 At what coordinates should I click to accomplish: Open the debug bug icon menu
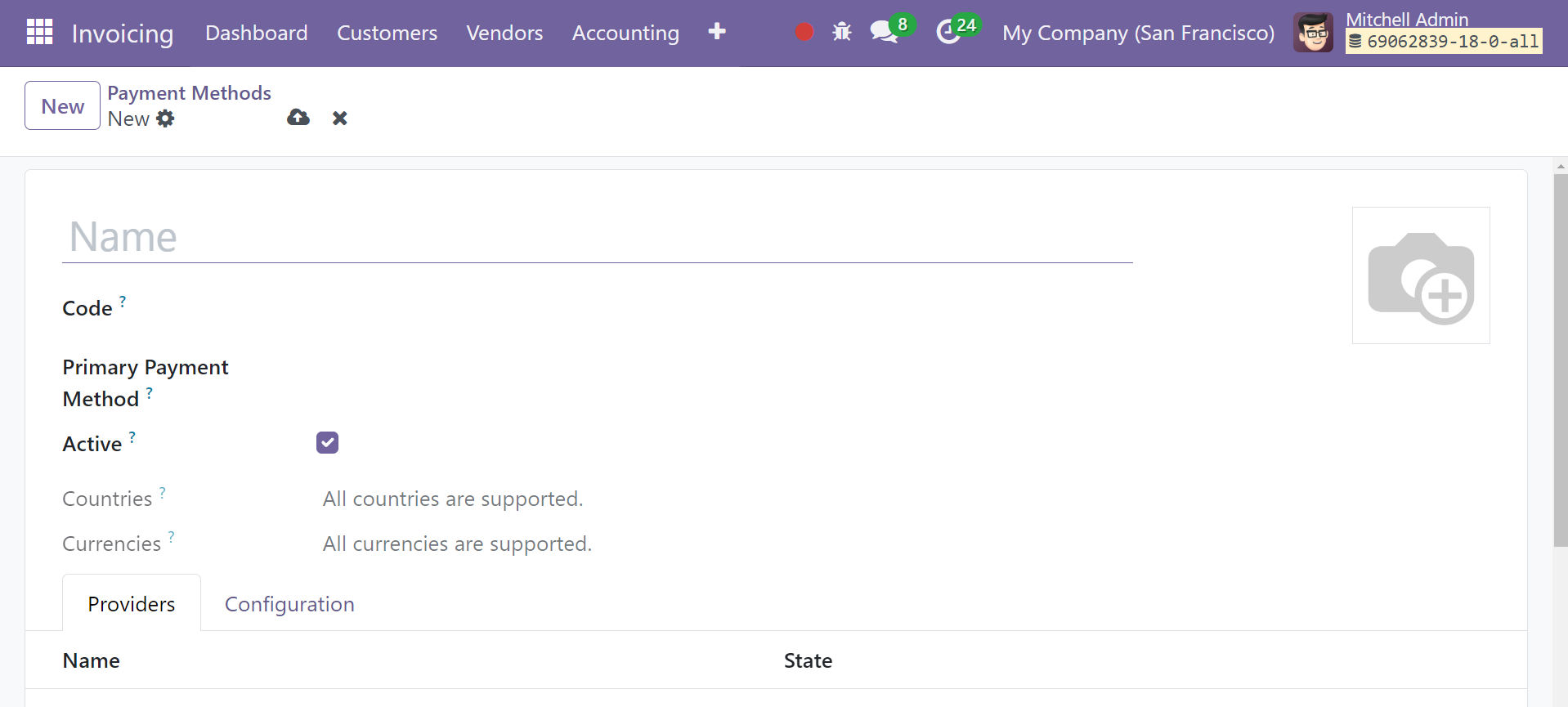point(842,32)
